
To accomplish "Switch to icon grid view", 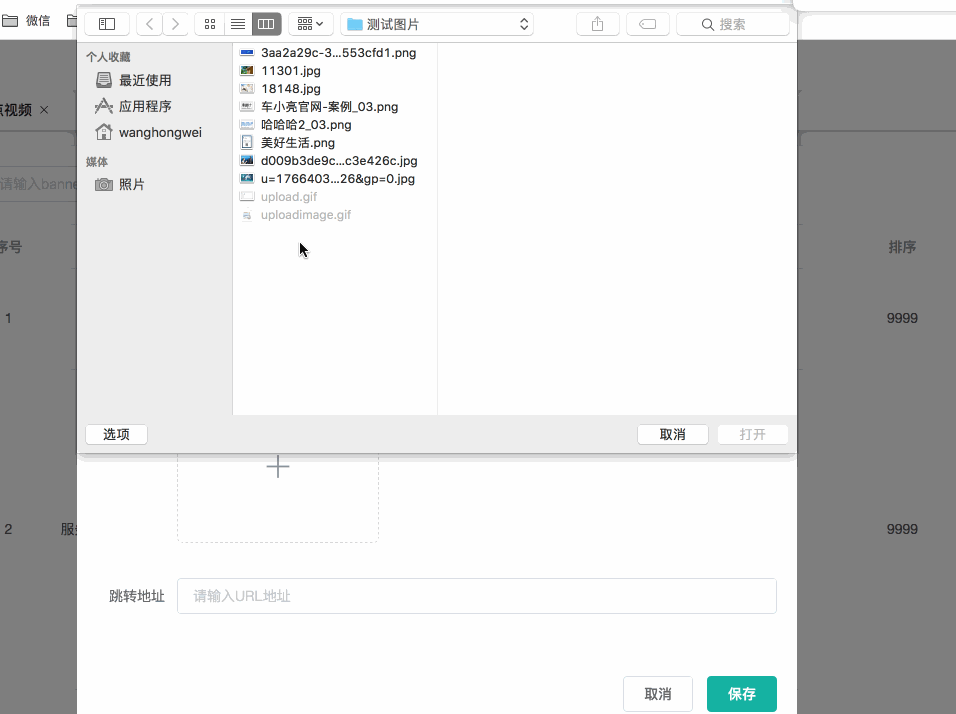I will pyautogui.click(x=210, y=24).
